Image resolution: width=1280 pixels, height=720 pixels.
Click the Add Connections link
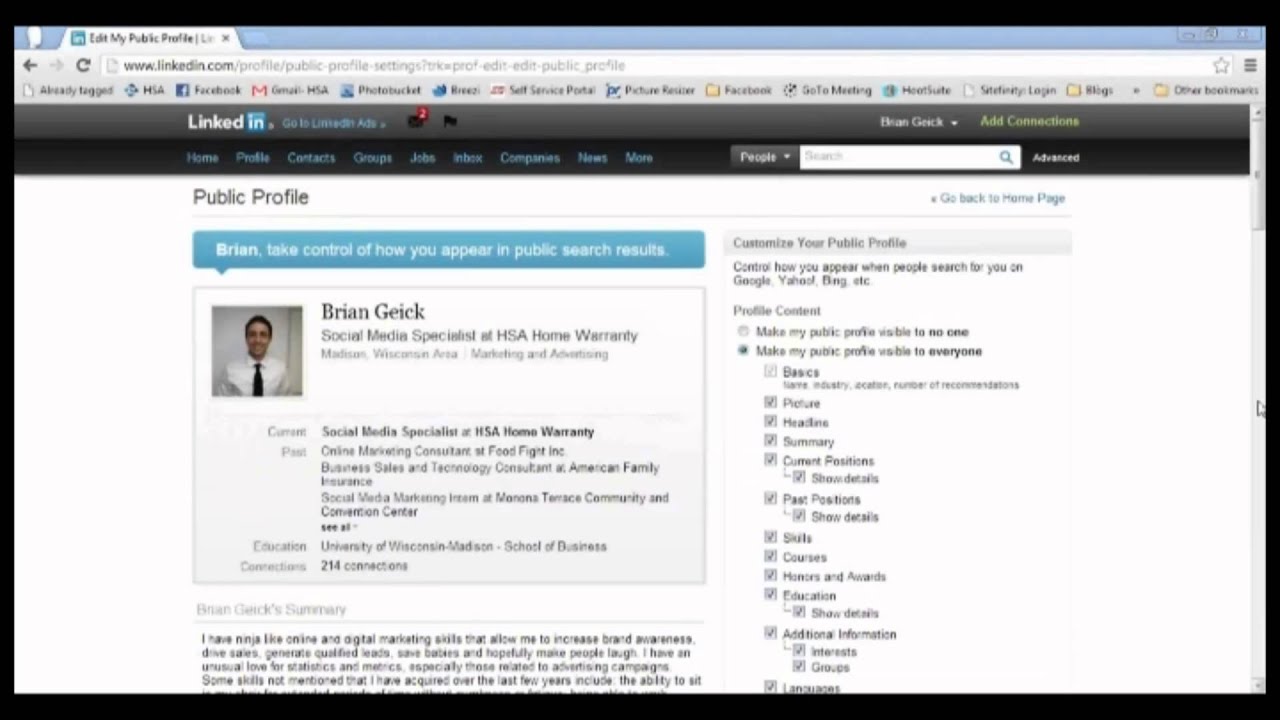pyautogui.click(x=1029, y=121)
